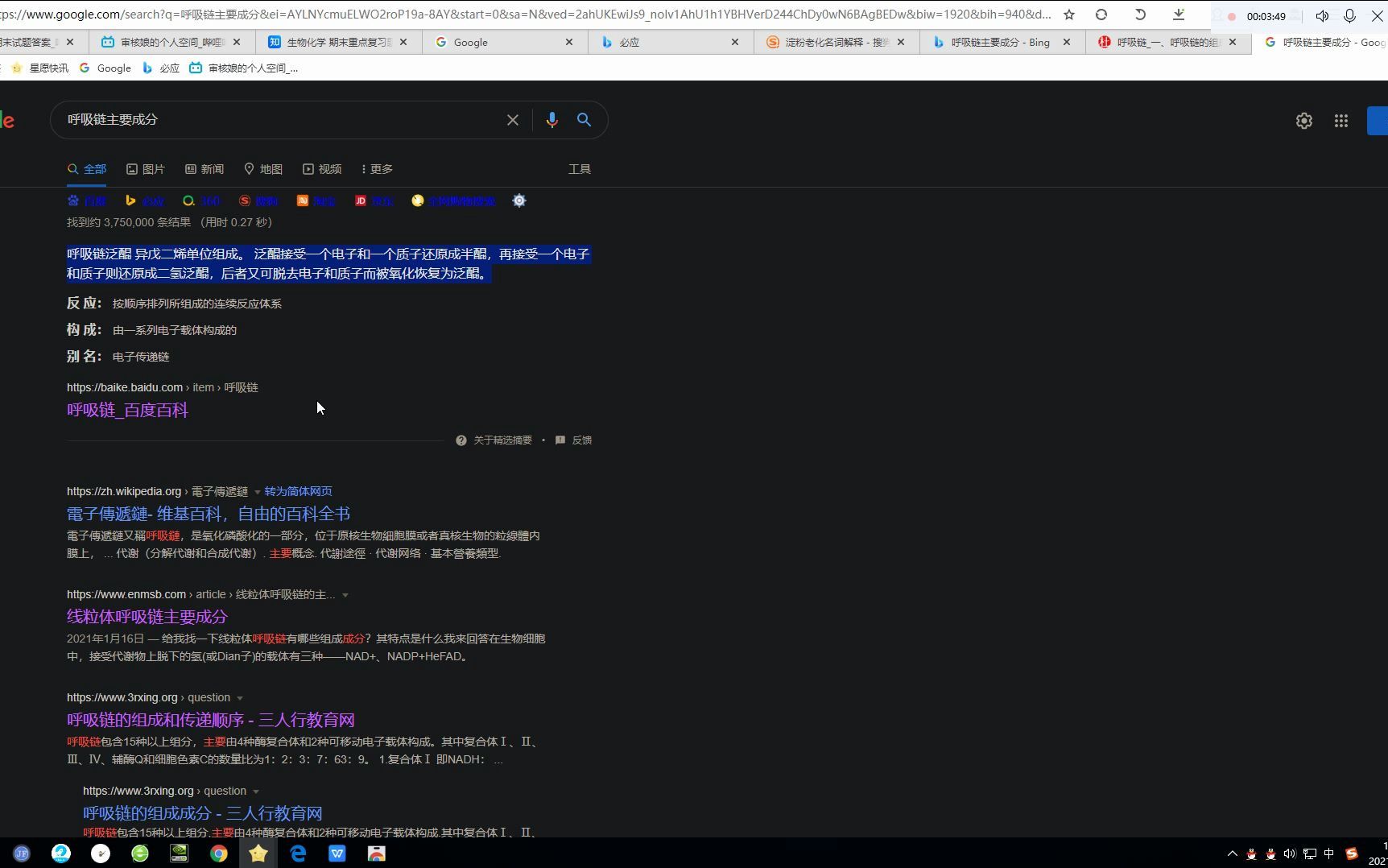Open 呼吸链_百度百科 result
The width and height of the screenshot is (1388, 868).
click(127, 410)
